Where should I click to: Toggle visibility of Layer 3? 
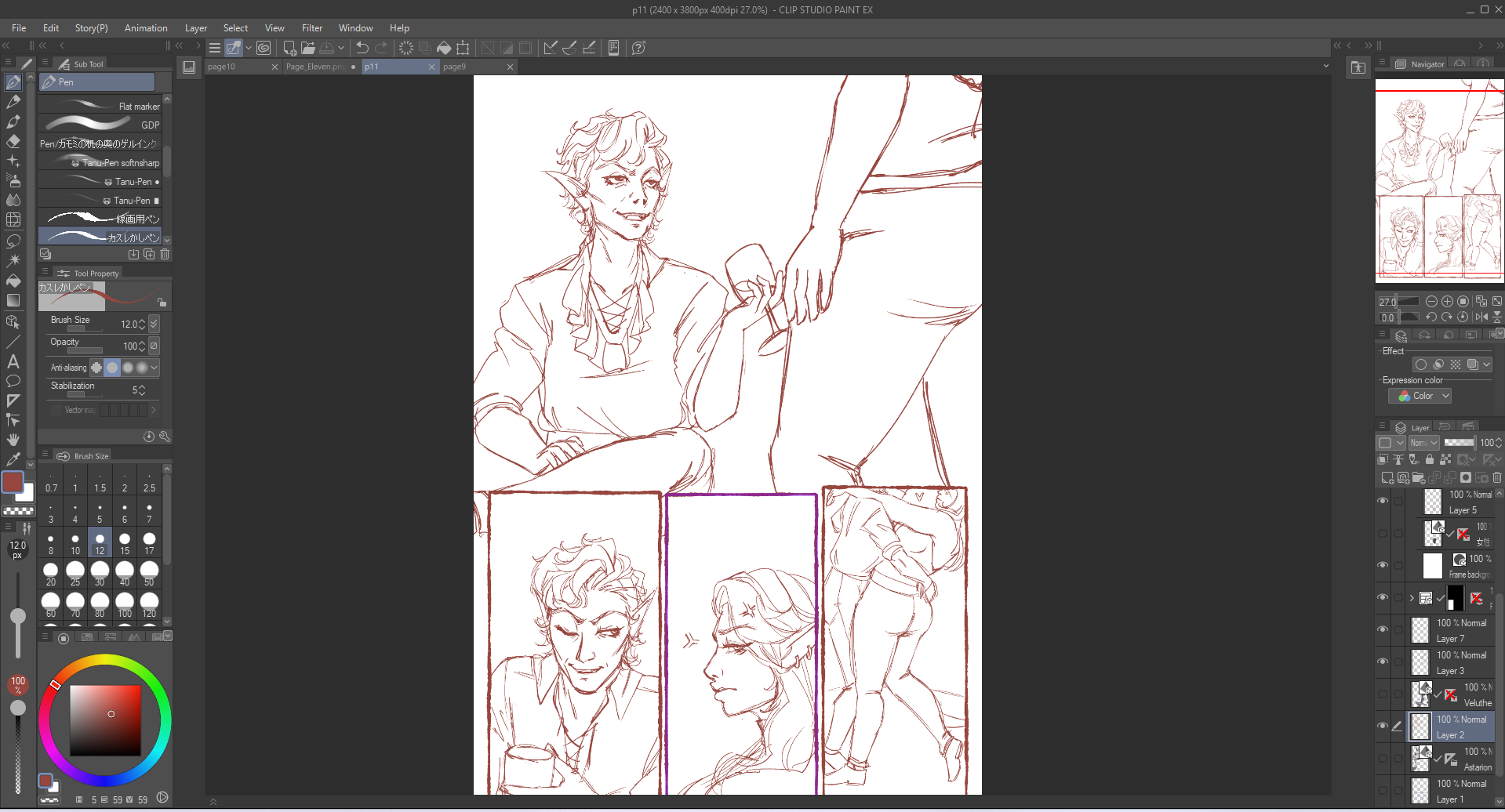click(1383, 662)
